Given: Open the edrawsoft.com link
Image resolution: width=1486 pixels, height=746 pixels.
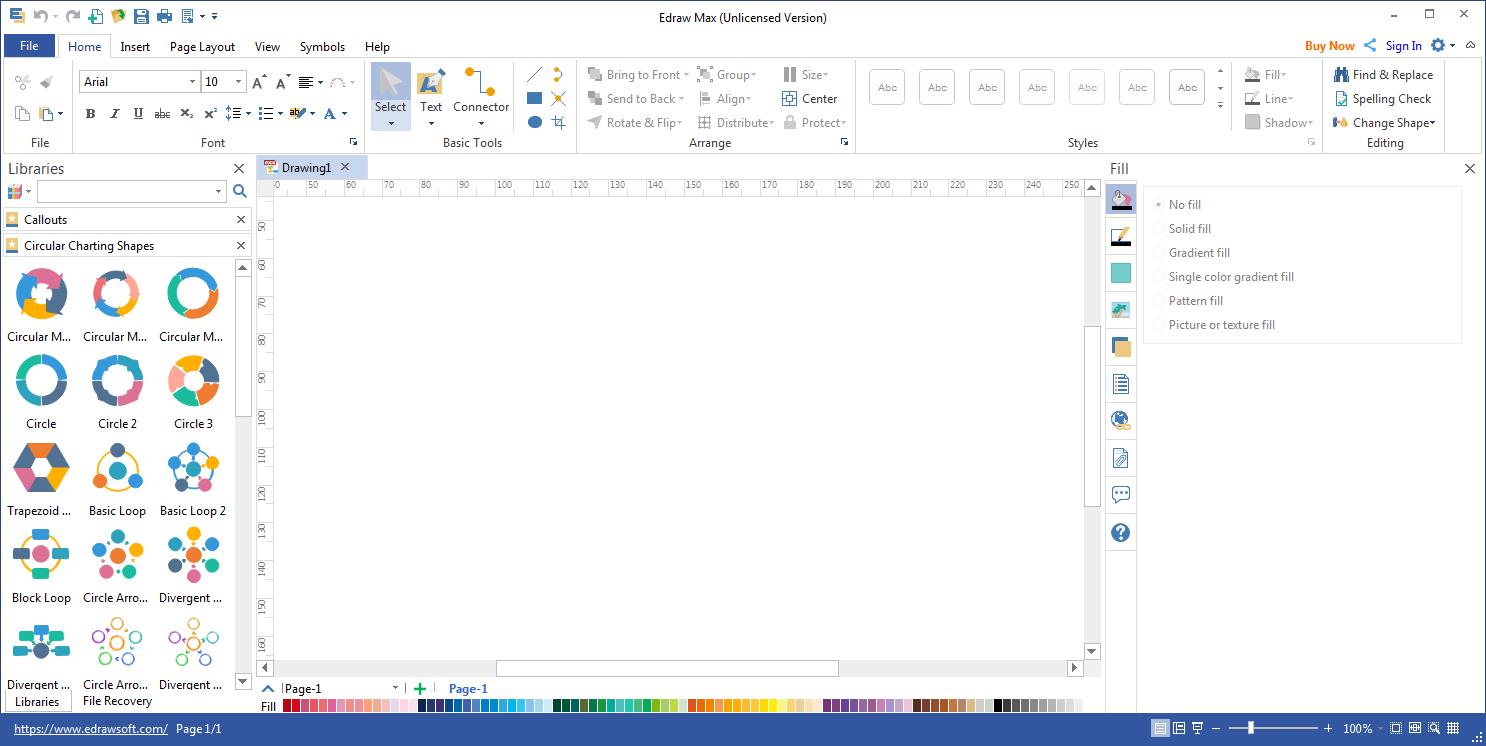Looking at the screenshot, I should click(x=91, y=729).
